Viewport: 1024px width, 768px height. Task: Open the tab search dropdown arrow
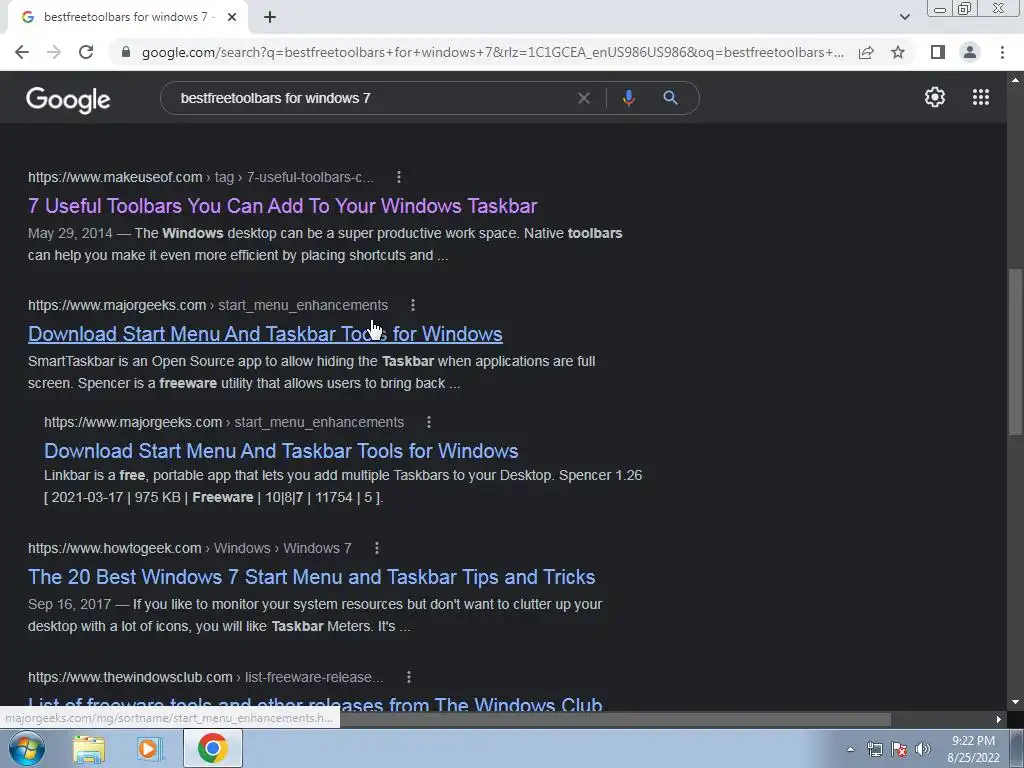(904, 17)
